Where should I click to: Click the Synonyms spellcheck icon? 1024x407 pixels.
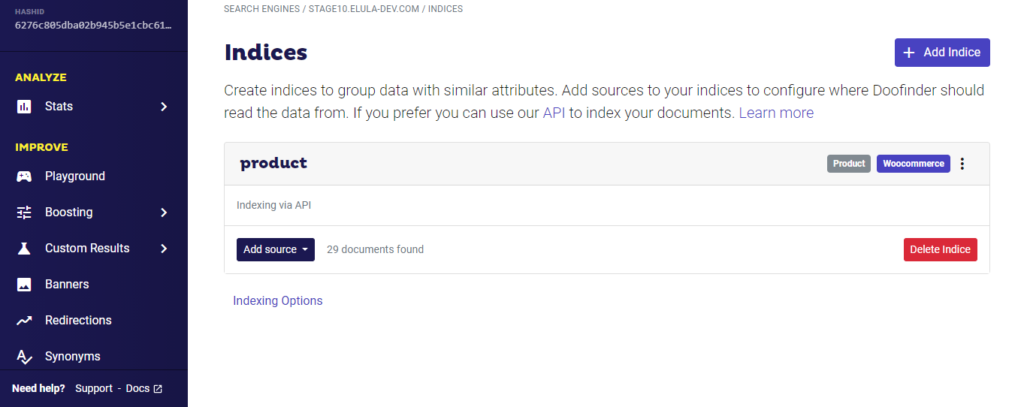[x=24, y=356]
